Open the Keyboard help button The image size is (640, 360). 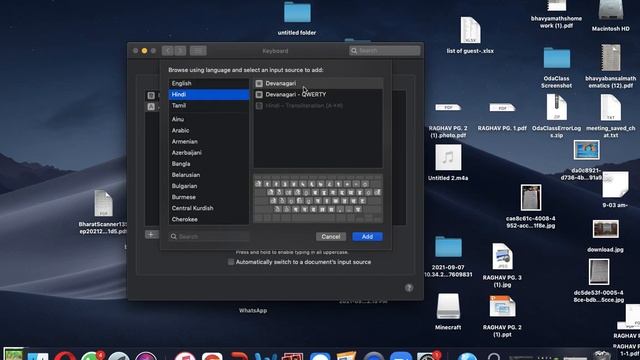409,288
